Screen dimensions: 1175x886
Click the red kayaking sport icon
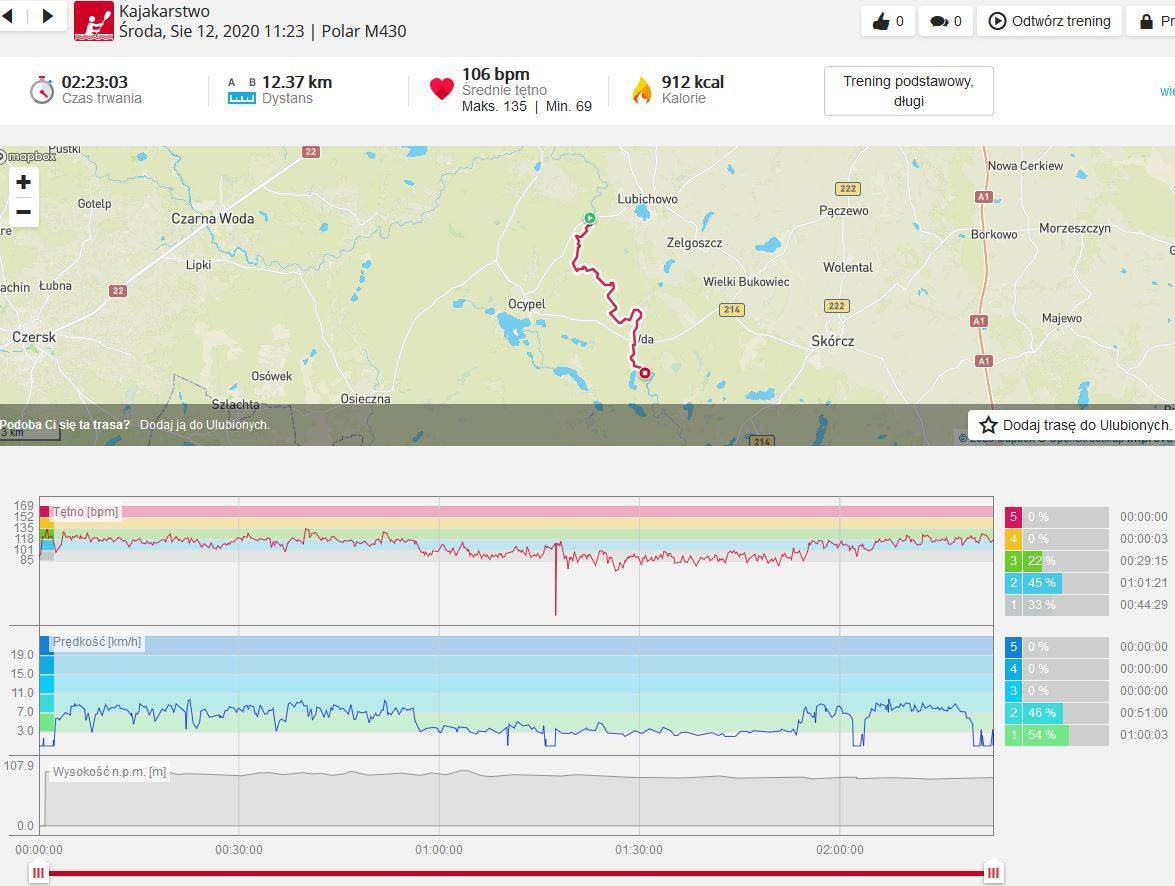[x=94, y=21]
